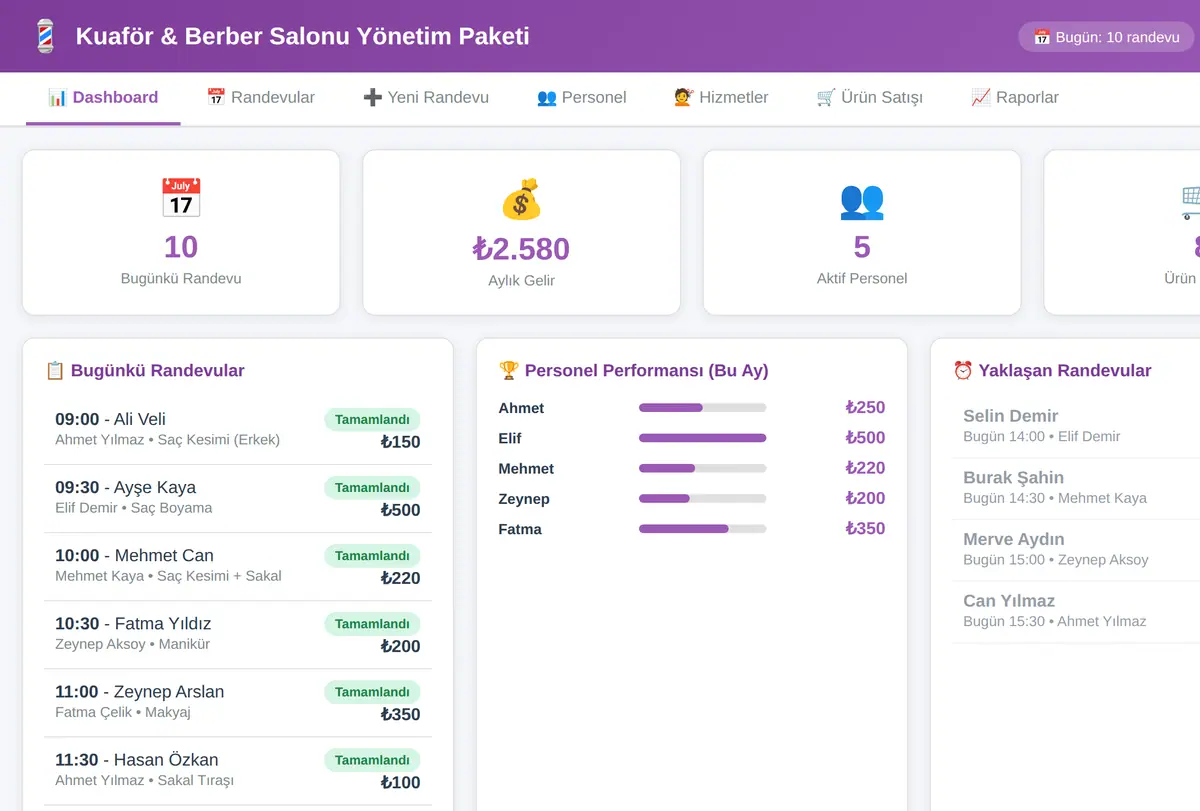Open upcoming appointment Selin Demir

pyautogui.click(x=1076, y=426)
